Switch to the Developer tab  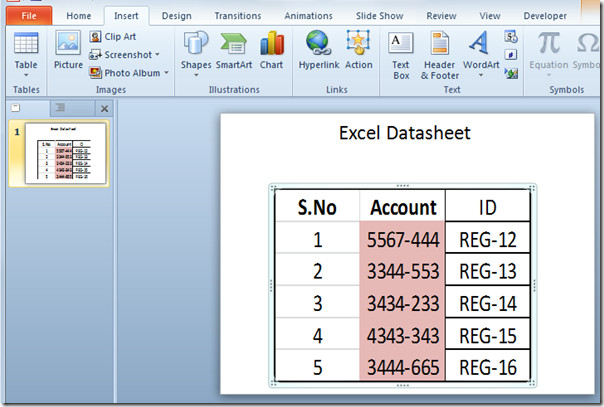click(x=545, y=16)
